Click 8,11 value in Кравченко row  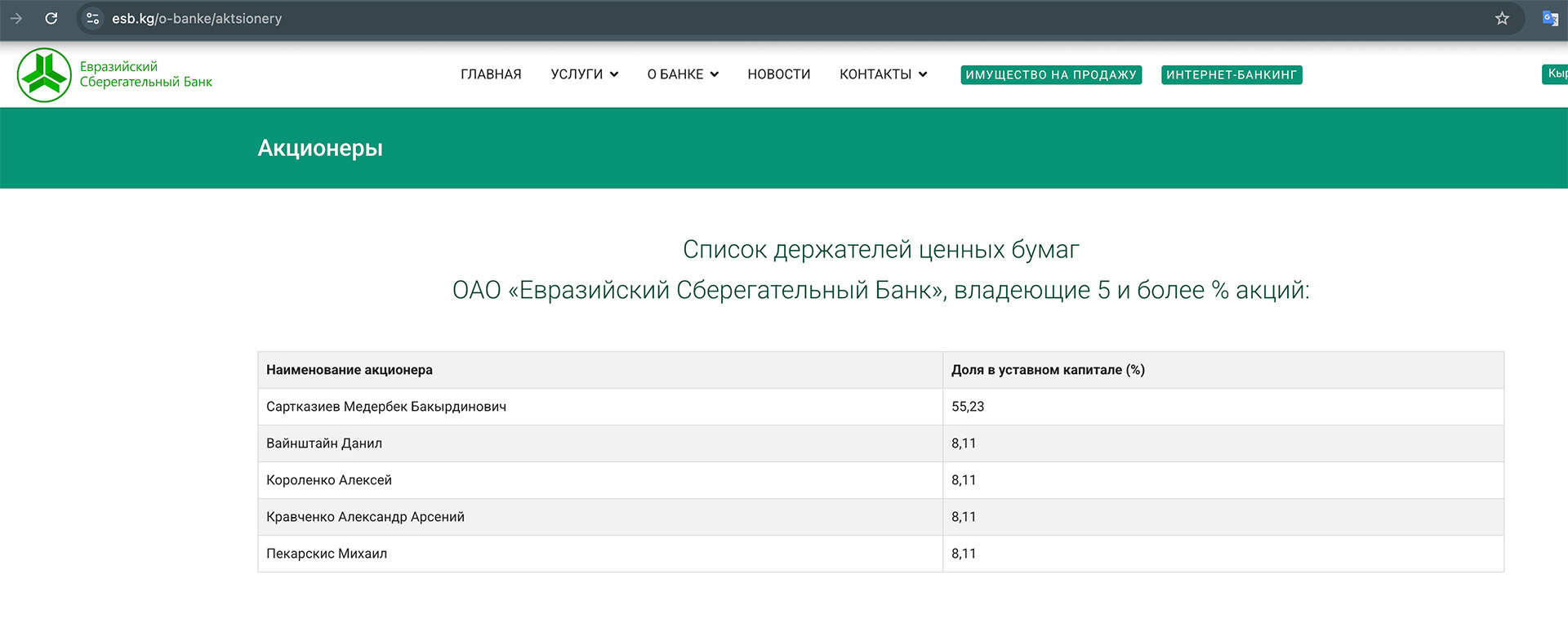tap(964, 517)
